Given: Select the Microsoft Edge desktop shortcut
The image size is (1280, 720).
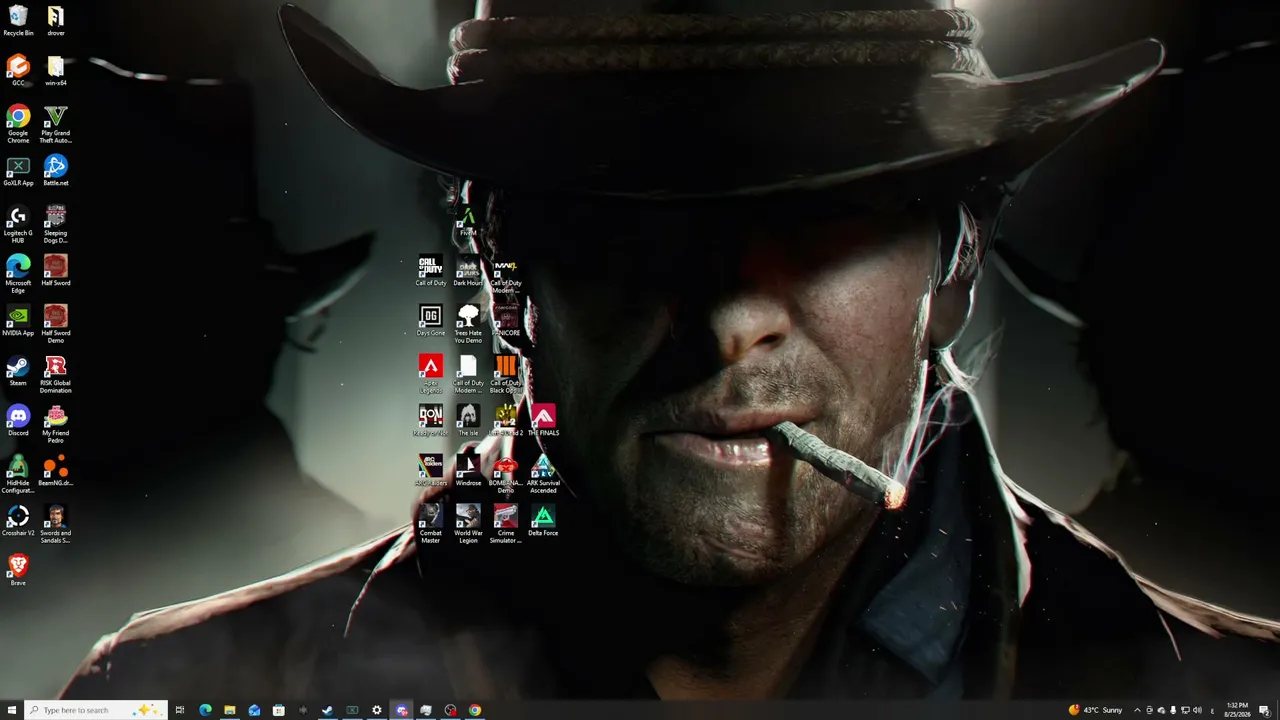Looking at the screenshot, I should (18, 275).
